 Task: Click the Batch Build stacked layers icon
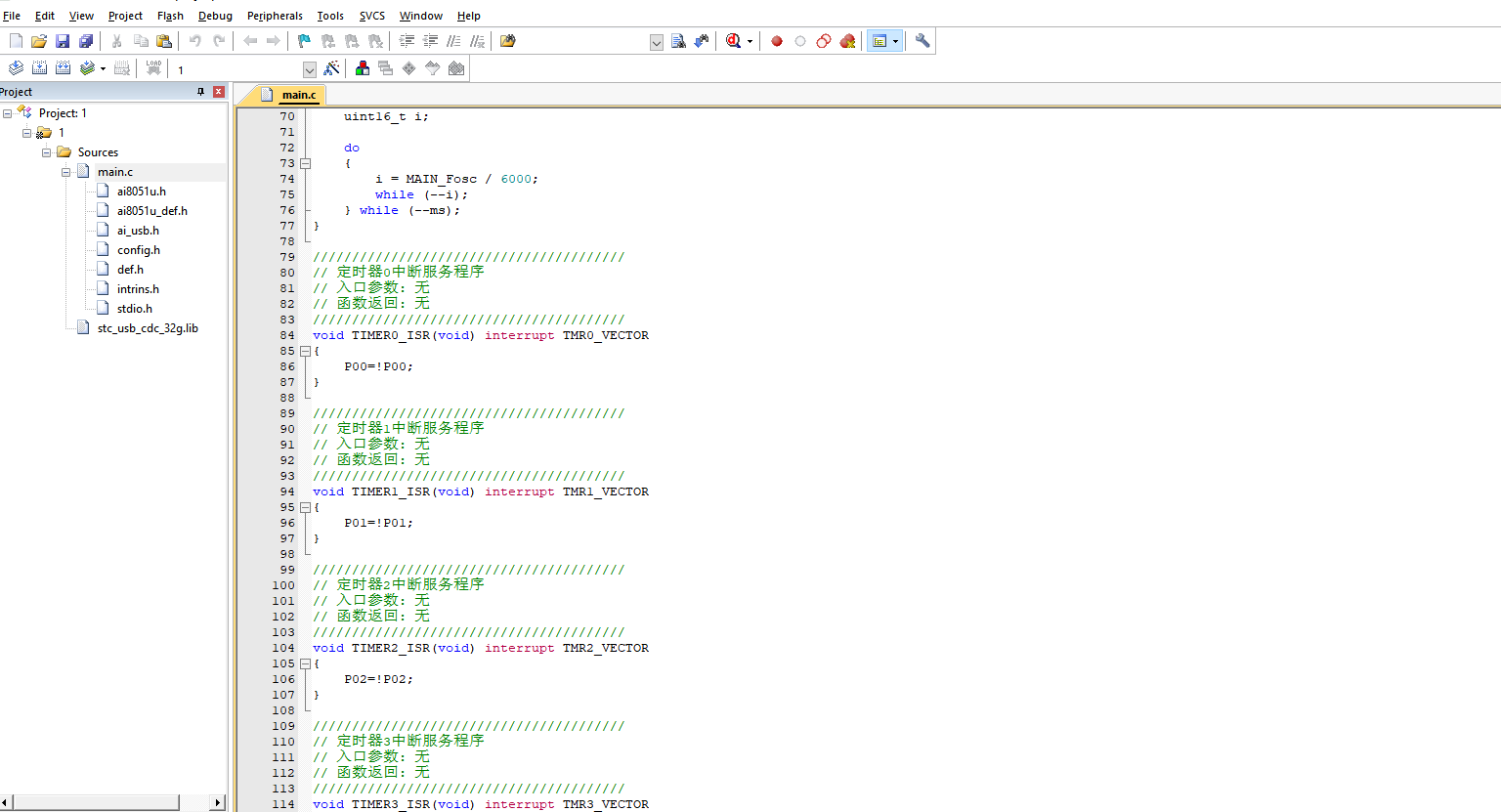pyautogui.click(x=87, y=68)
